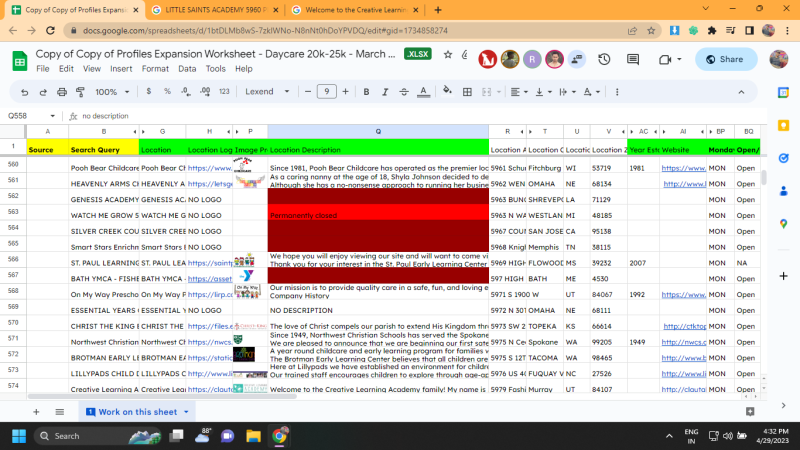Add a new sheet with plus

[36, 412]
